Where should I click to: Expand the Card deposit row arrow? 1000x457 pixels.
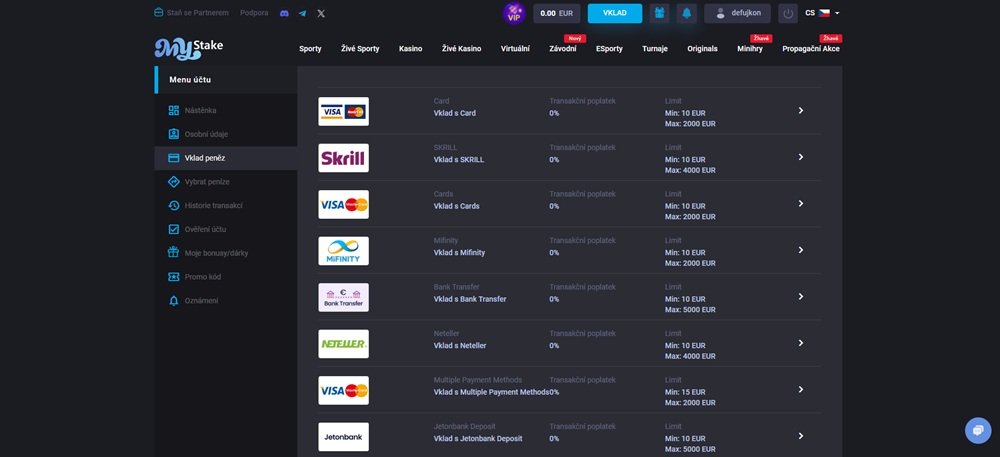tap(801, 110)
